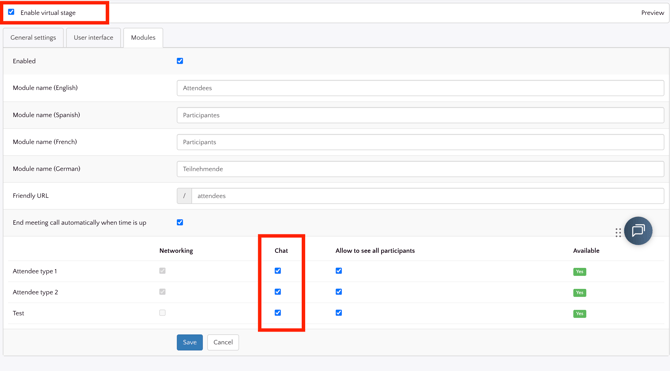Open the User interface tab

93,38
